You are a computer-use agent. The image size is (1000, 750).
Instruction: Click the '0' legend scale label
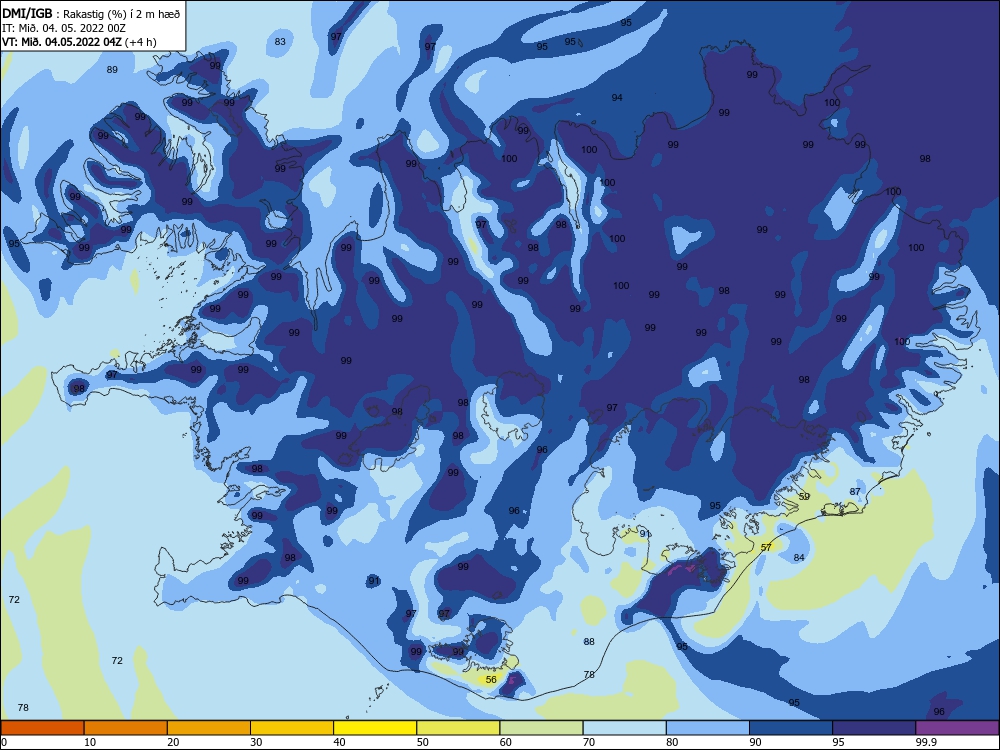coord(4,742)
